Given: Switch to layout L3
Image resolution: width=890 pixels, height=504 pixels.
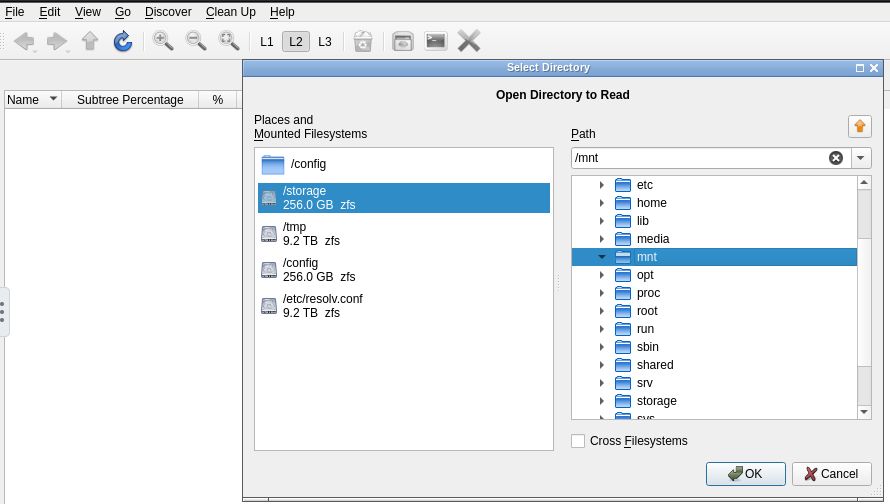Looking at the screenshot, I should 325,41.
